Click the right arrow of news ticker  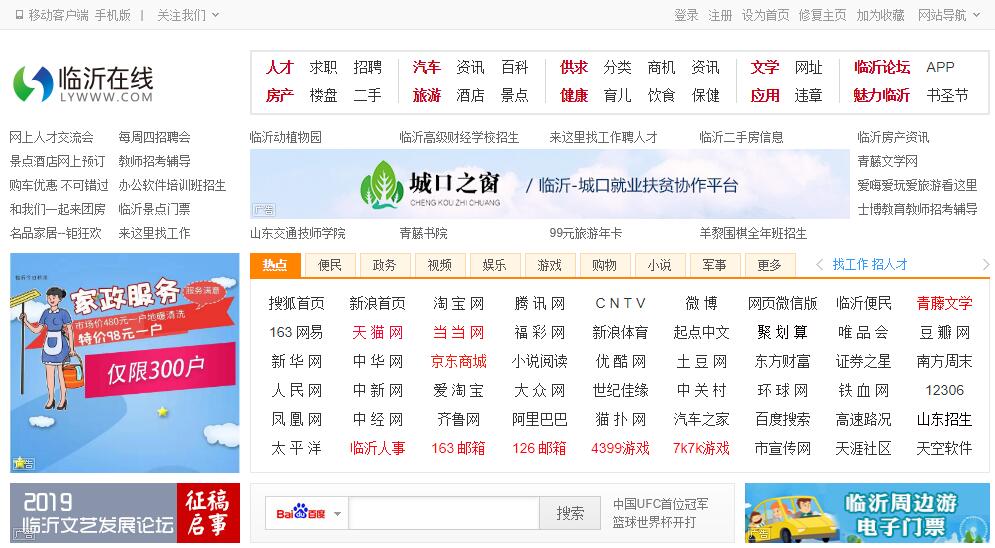pyautogui.click(x=985, y=264)
